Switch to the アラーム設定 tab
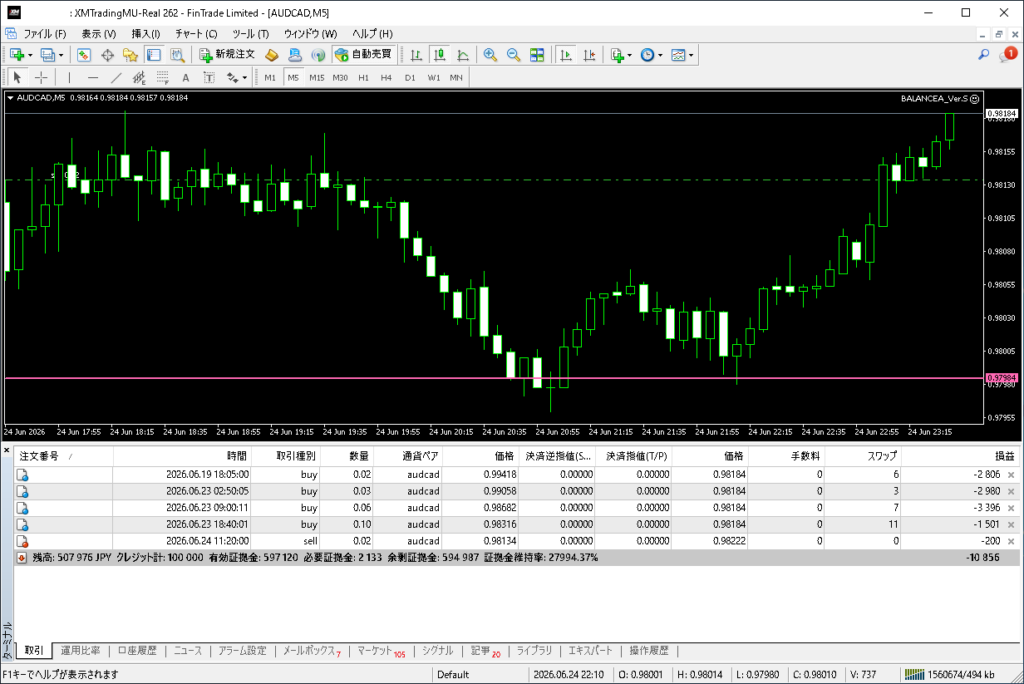The width and height of the screenshot is (1024, 684). (x=242, y=651)
